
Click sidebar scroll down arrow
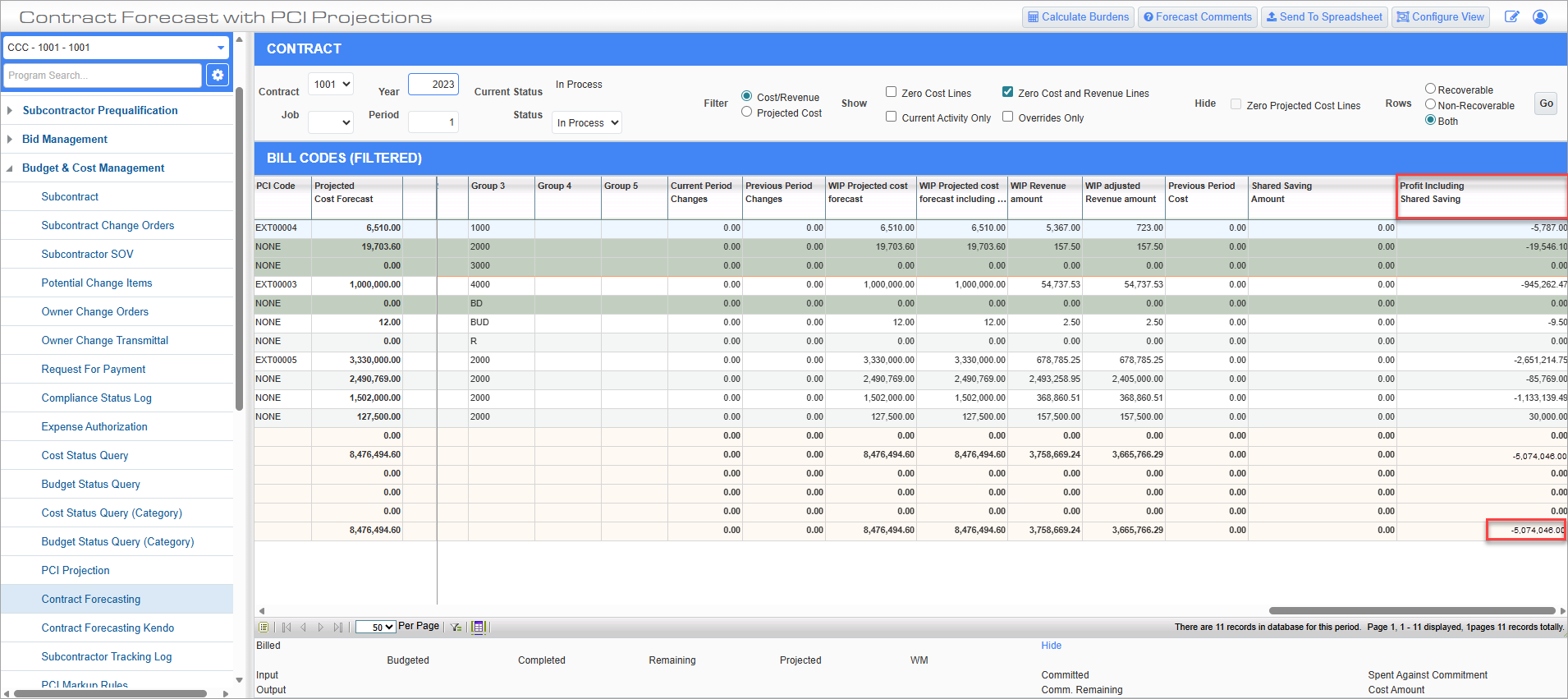point(239,679)
